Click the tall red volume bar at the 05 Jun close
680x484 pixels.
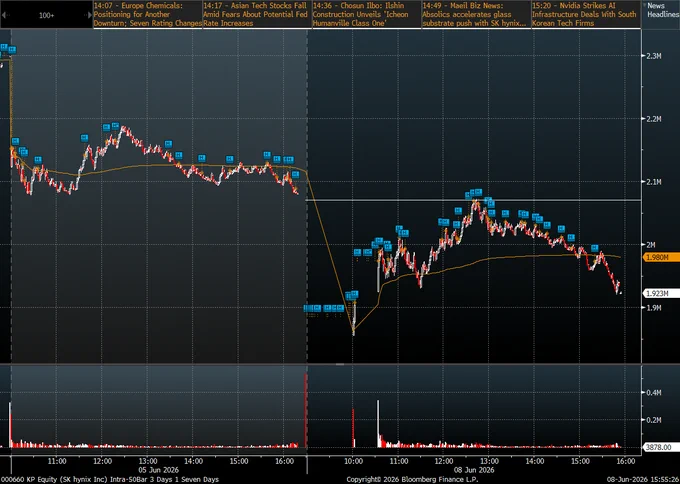coord(306,411)
